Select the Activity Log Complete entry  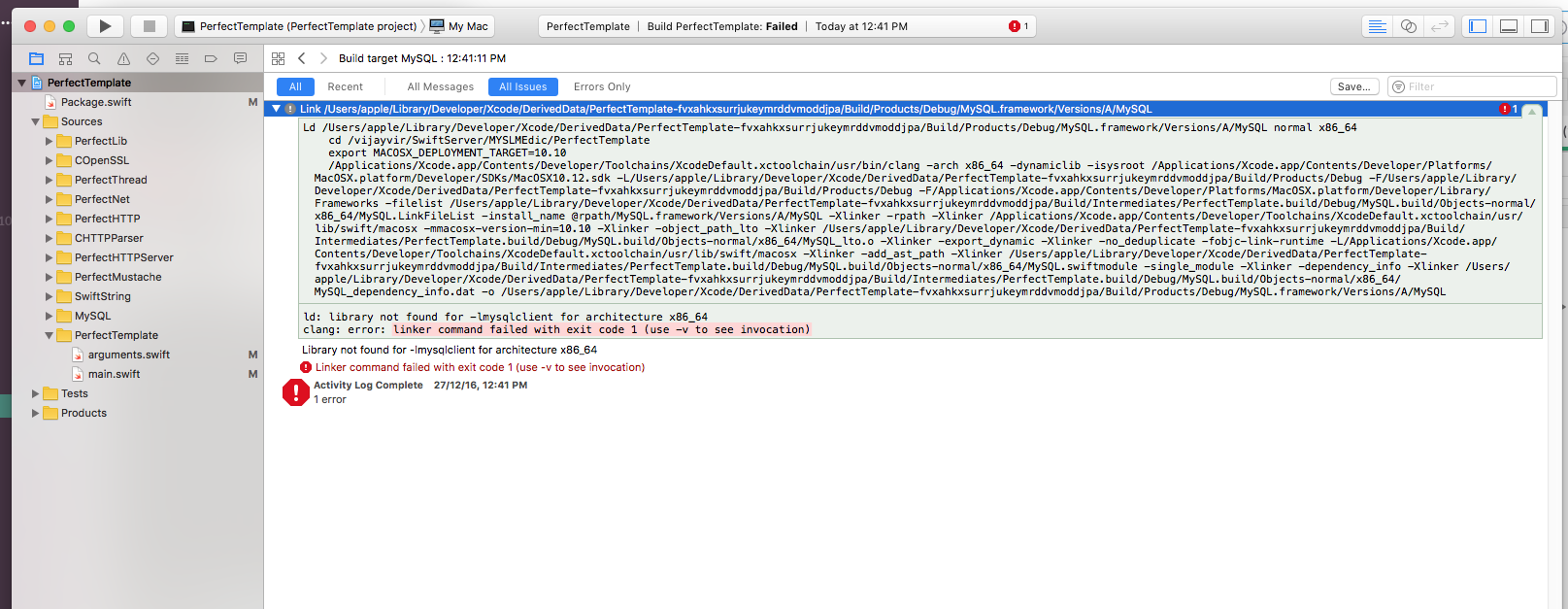(420, 386)
